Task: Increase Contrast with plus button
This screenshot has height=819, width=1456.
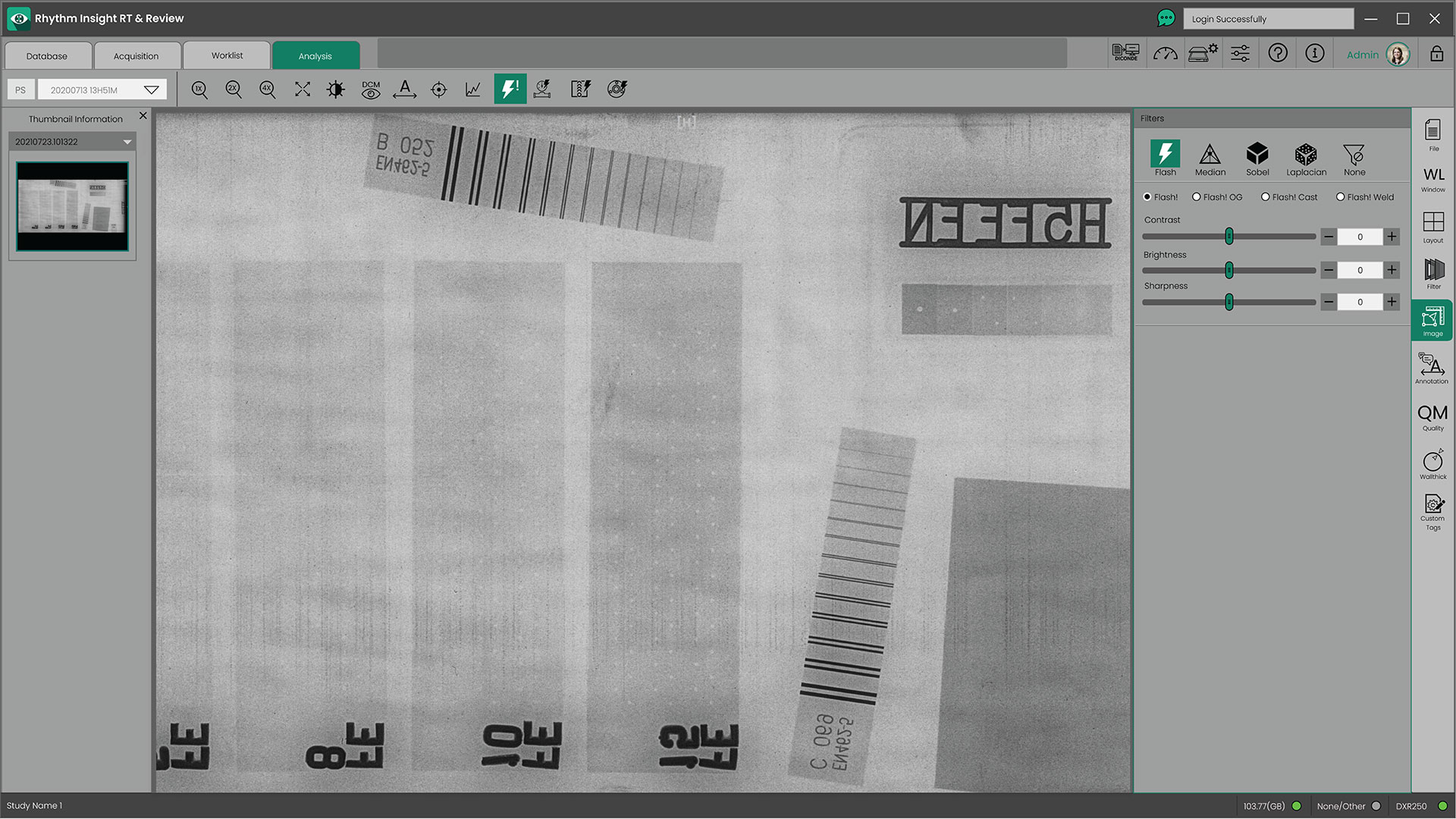Action: (x=1392, y=237)
